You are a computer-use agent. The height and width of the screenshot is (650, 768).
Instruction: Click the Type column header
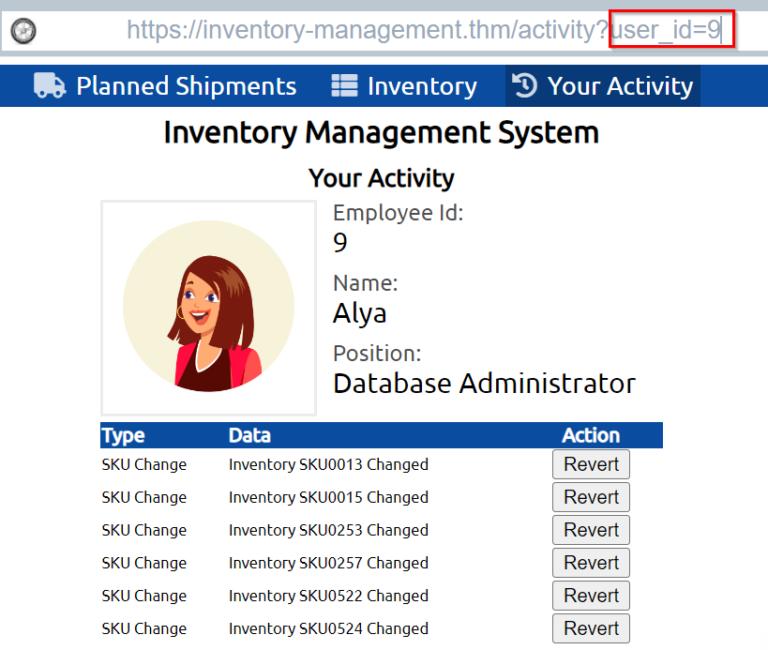tap(123, 436)
